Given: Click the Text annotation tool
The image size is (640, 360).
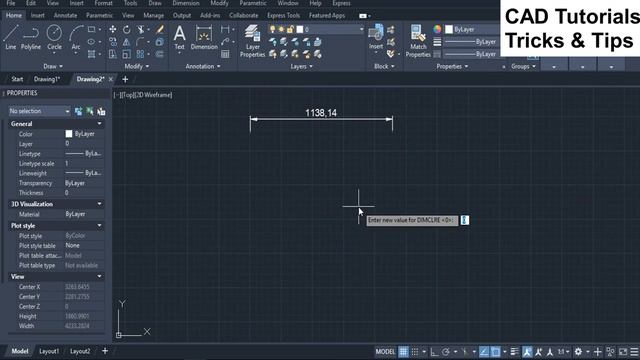Looking at the screenshot, I should 180,37.
